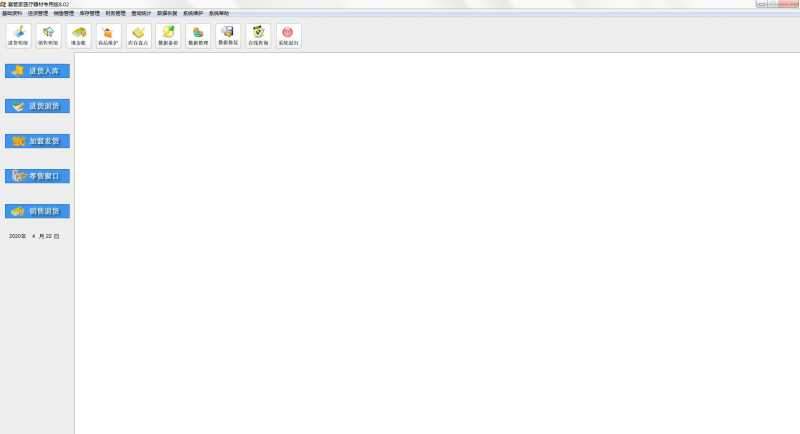The height and width of the screenshot is (434, 800).
Task: Open the 库存管理 menu
Action: pos(90,13)
